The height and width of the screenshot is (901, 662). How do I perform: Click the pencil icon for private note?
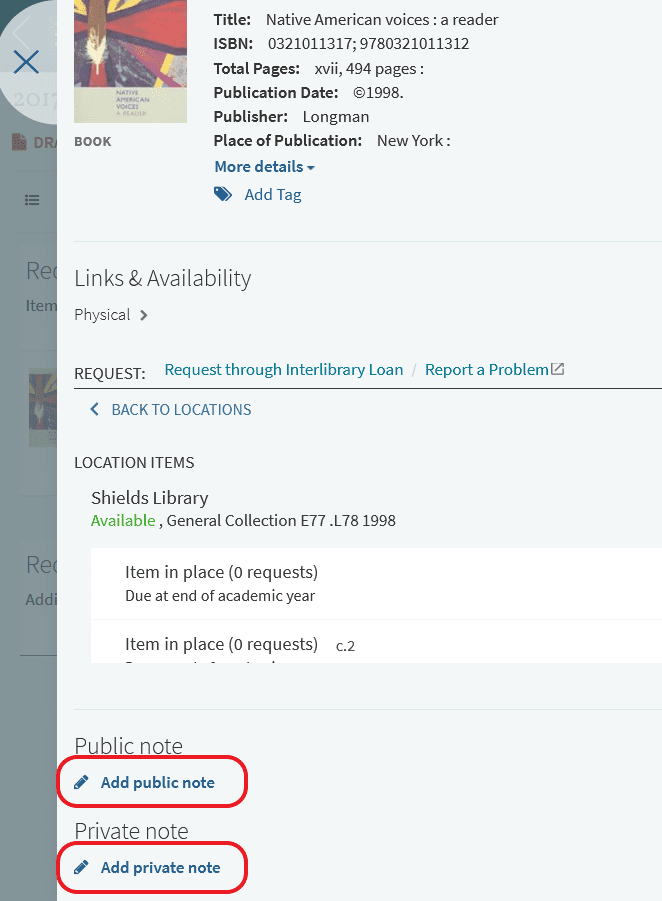pos(82,867)
